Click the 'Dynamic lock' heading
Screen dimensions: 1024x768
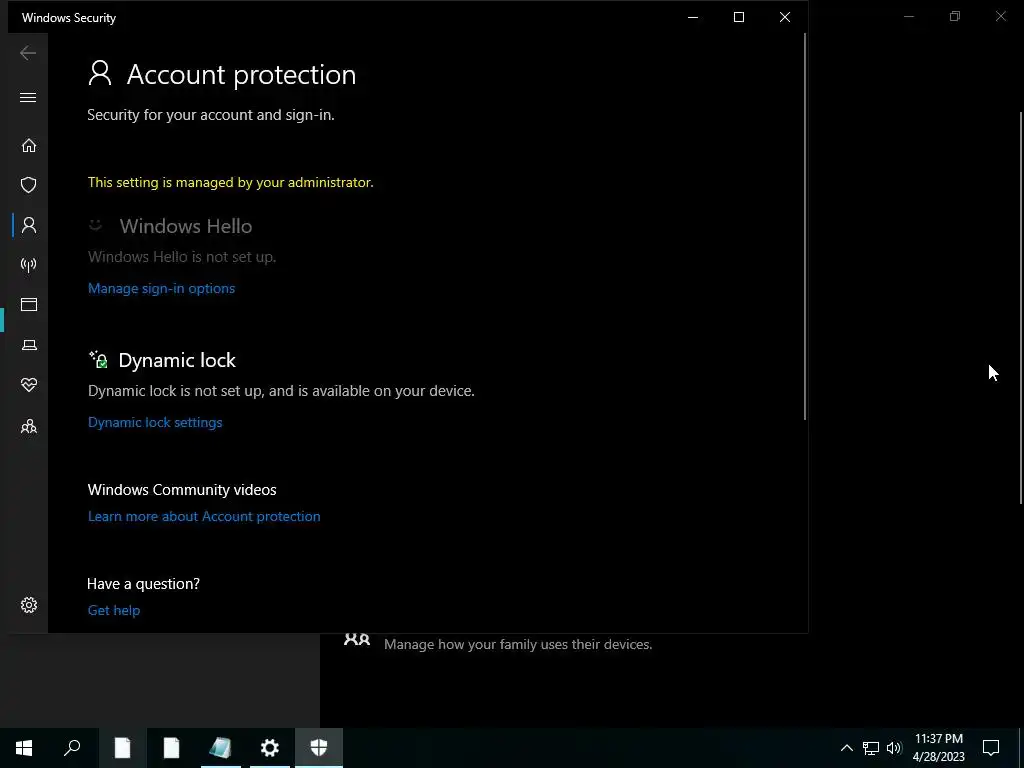tap(177, 360)
